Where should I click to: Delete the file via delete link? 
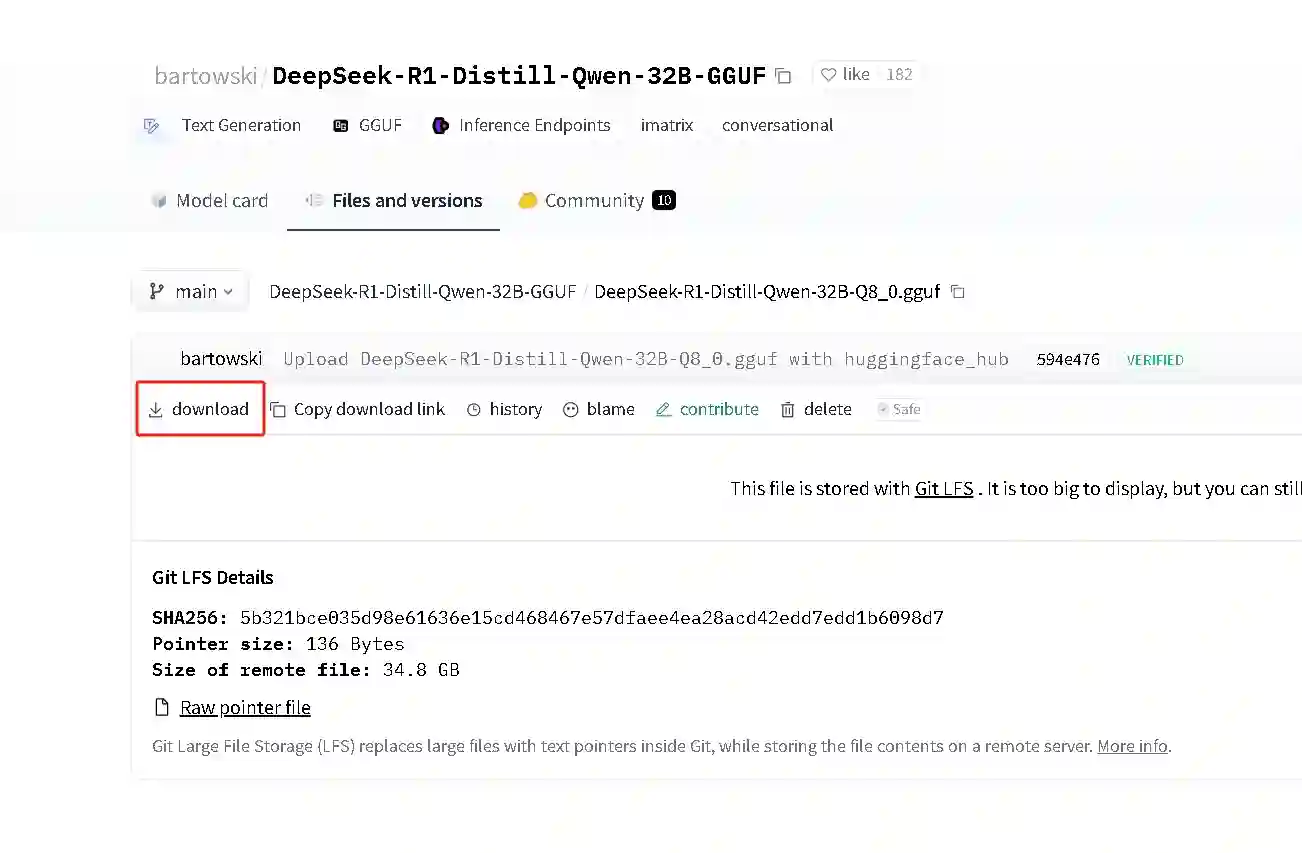(828, 409)
